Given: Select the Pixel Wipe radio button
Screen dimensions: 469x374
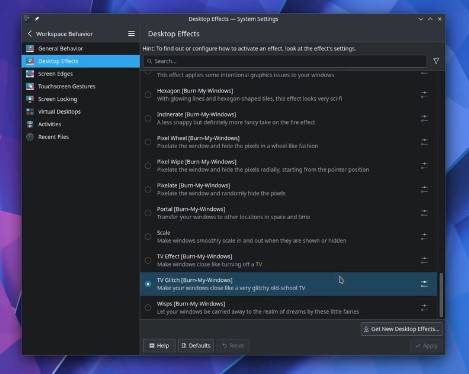Looking at the screenshot, I should point(148,166).
